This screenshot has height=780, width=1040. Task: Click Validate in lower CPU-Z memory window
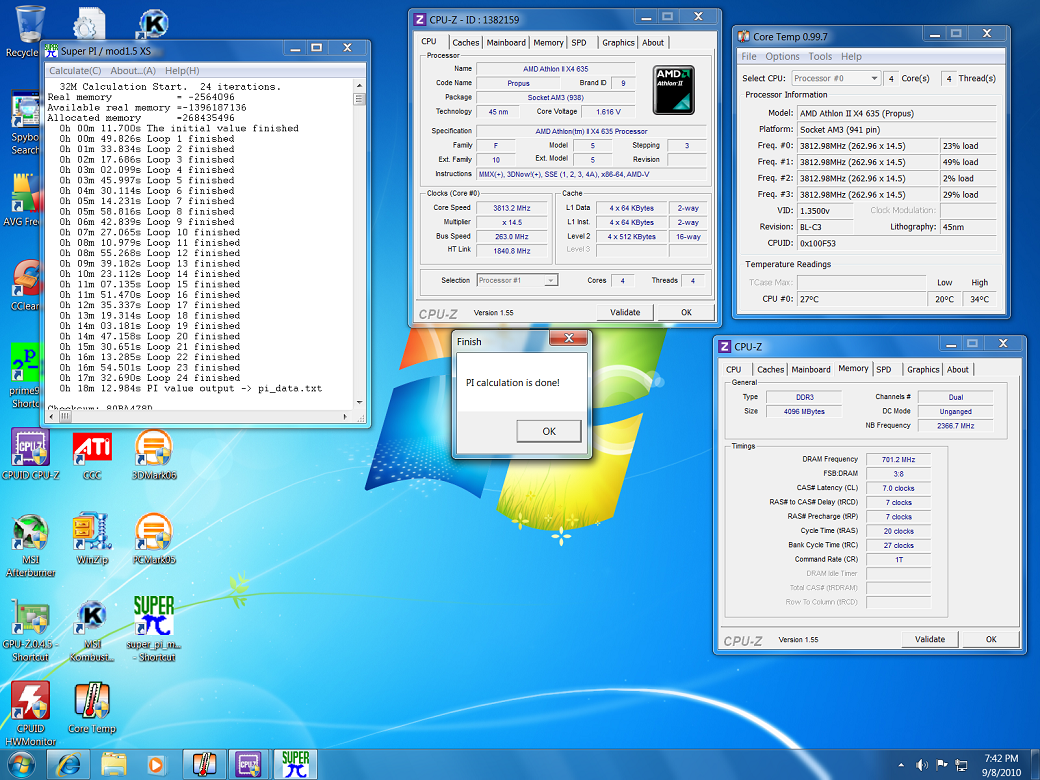pyautogui.click(x=930, y=639)
